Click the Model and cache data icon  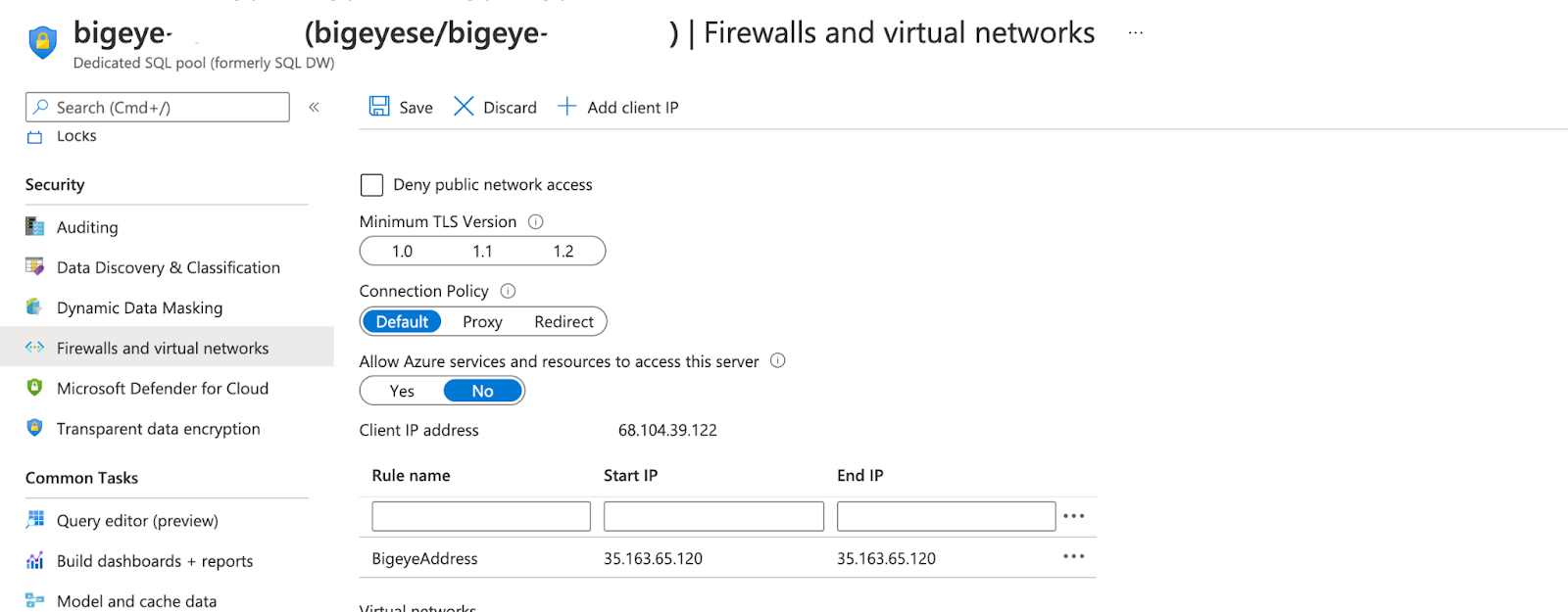tap(35, 600)
